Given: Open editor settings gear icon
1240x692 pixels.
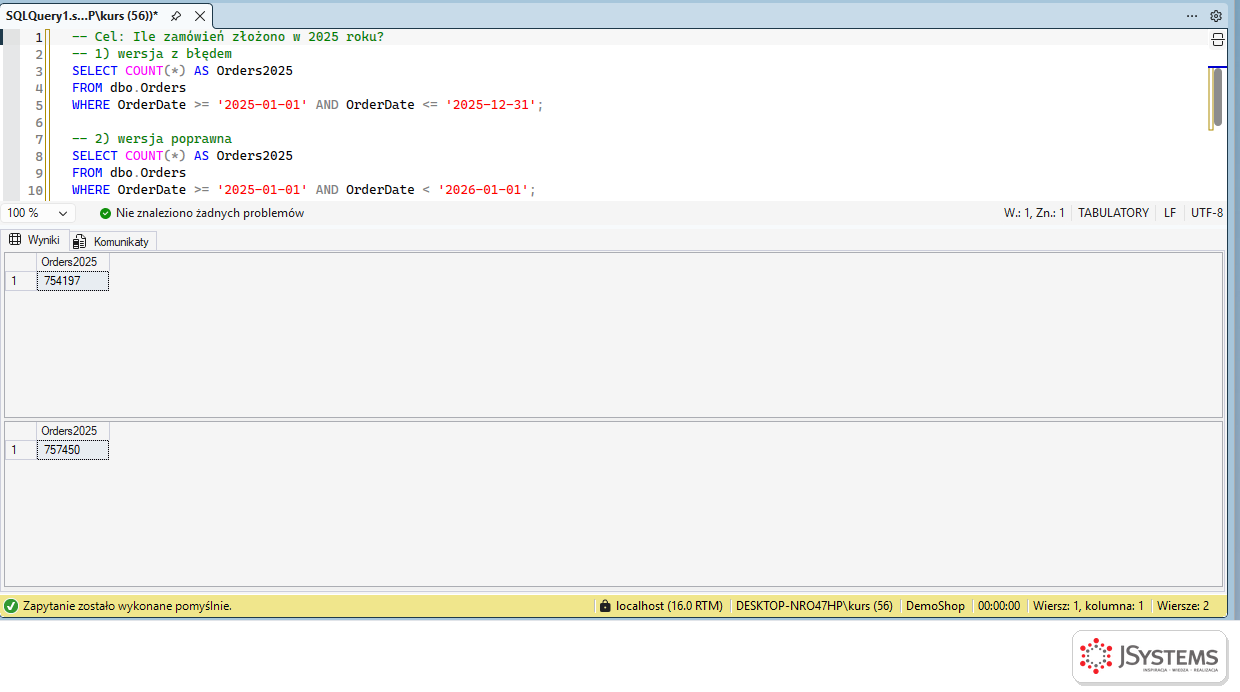Looking at the screenshot, I should click(x=1216, y=16).
